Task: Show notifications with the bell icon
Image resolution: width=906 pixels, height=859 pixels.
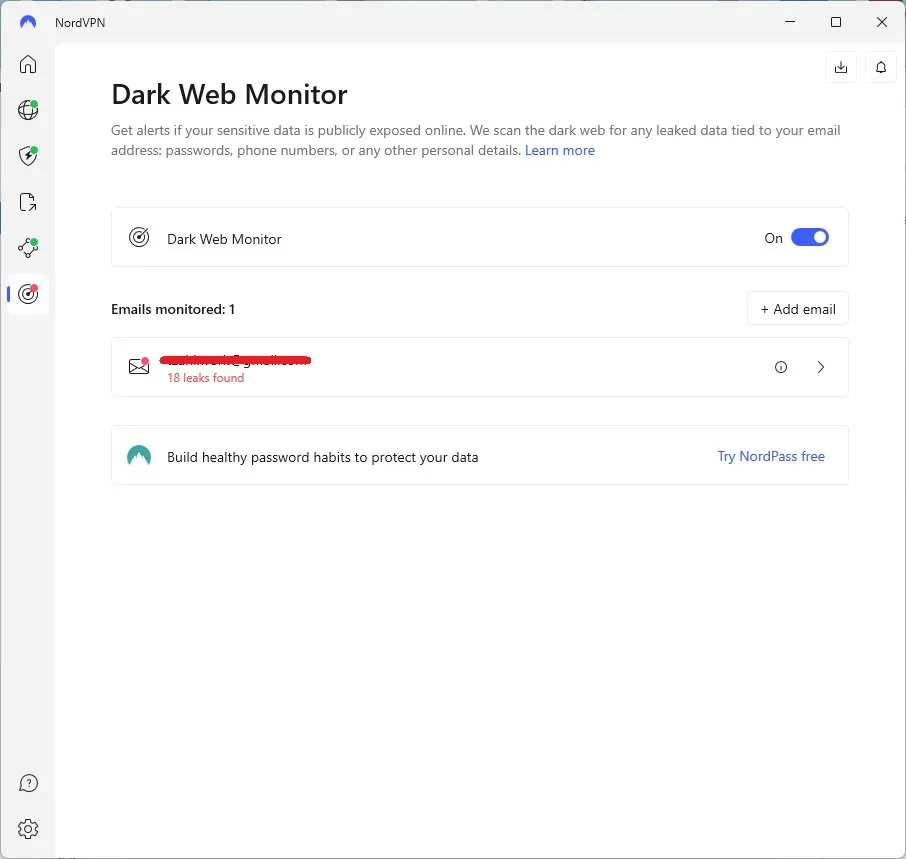Action: pyautogui.click(x=881, y=67)
